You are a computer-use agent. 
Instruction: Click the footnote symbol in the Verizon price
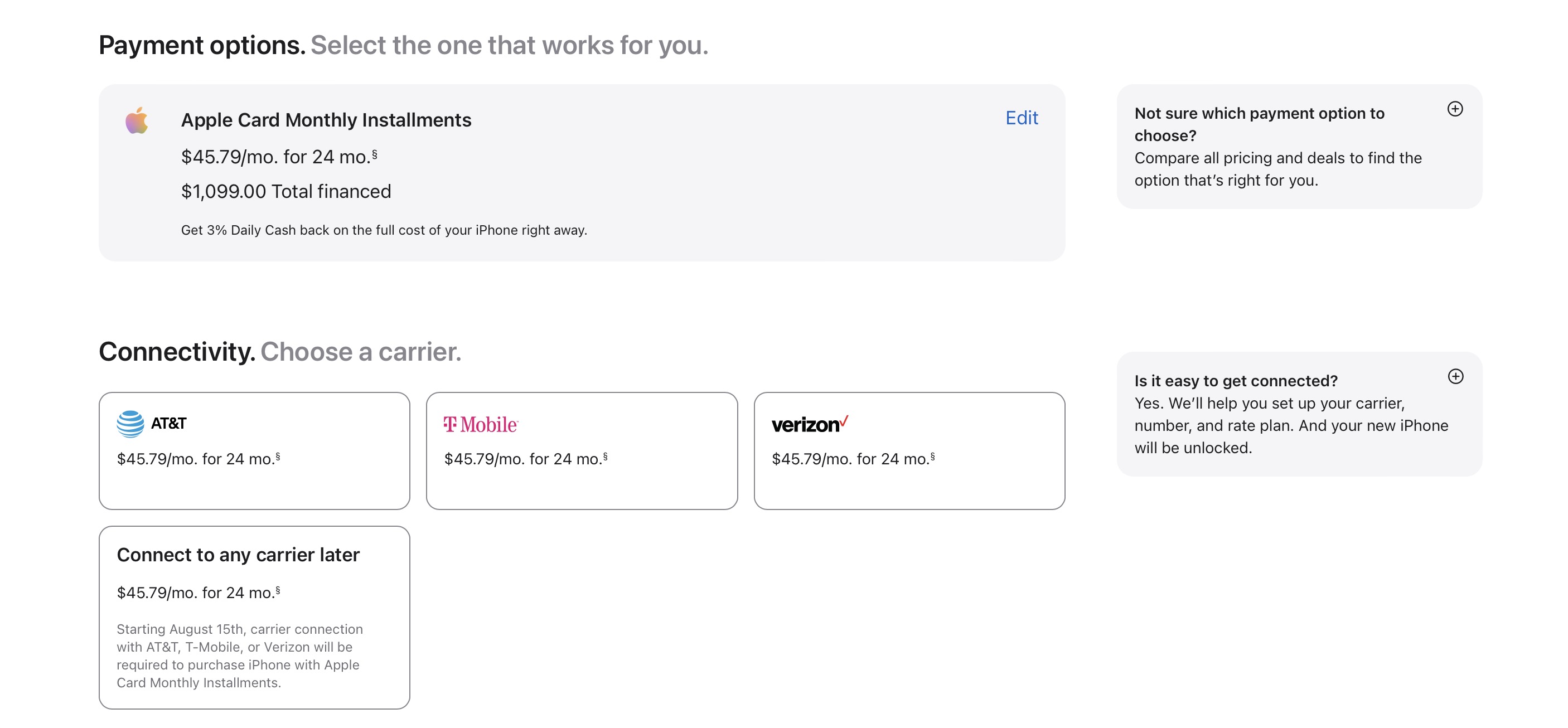(x=932, y=456)
